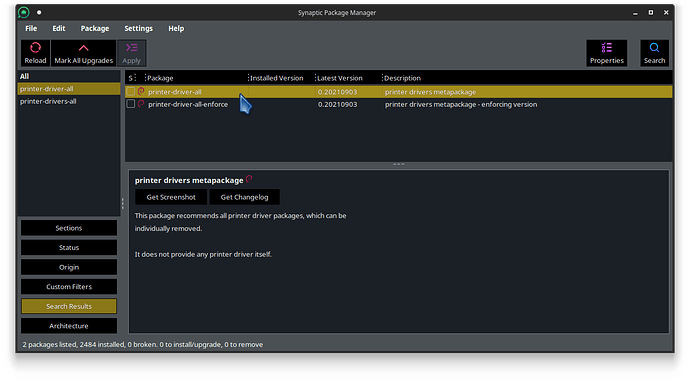Close the Synaptic Package Manager window
690x385 pixels.
coord(666,13)
